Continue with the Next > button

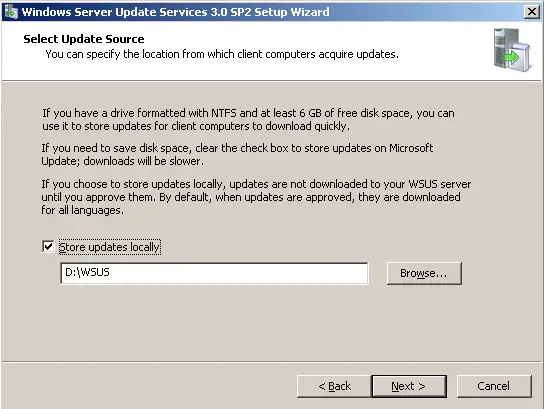click(409, 386)
